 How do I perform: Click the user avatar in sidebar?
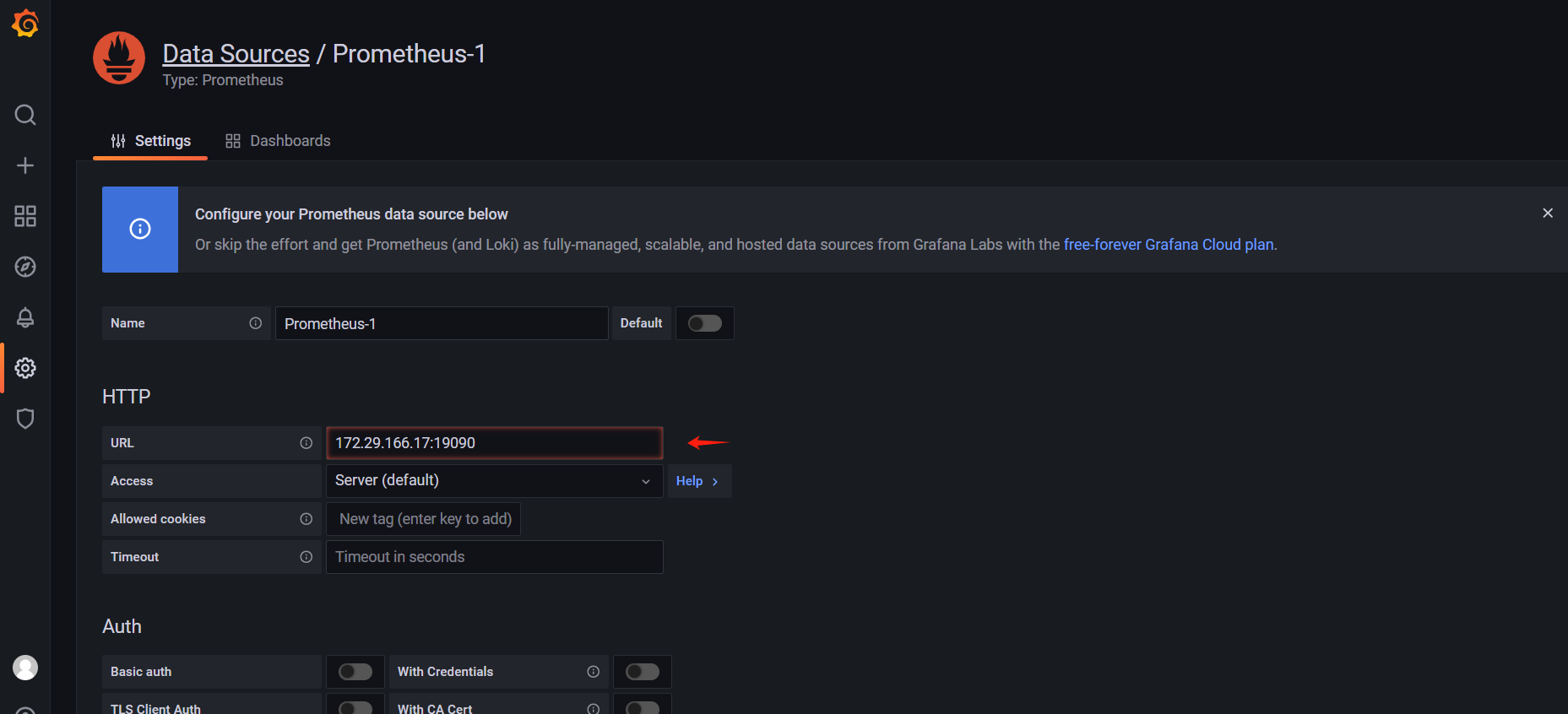(x=25, y=668)
